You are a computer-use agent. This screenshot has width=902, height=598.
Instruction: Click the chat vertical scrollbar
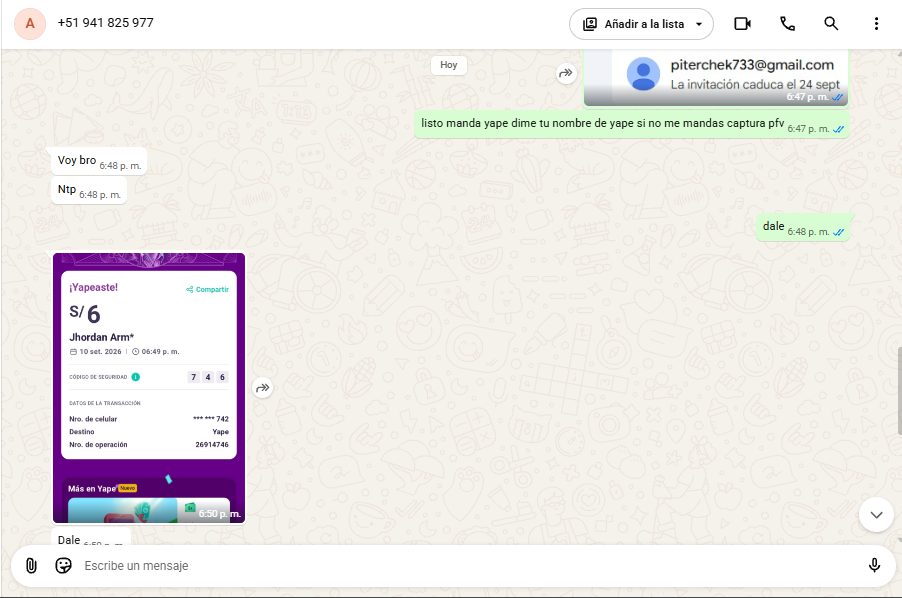point(899,391)
